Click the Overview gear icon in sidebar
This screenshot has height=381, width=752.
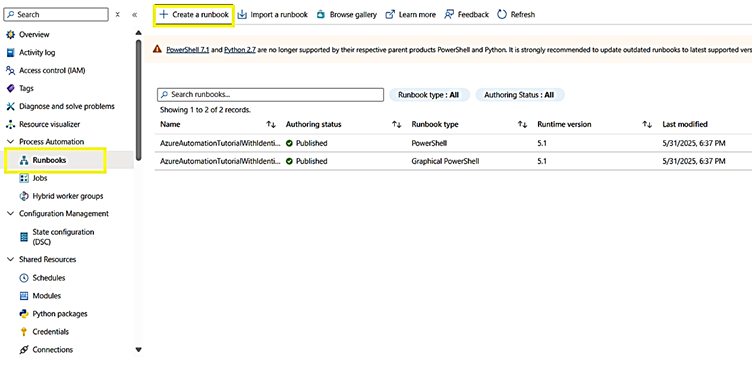coord(11,35)
